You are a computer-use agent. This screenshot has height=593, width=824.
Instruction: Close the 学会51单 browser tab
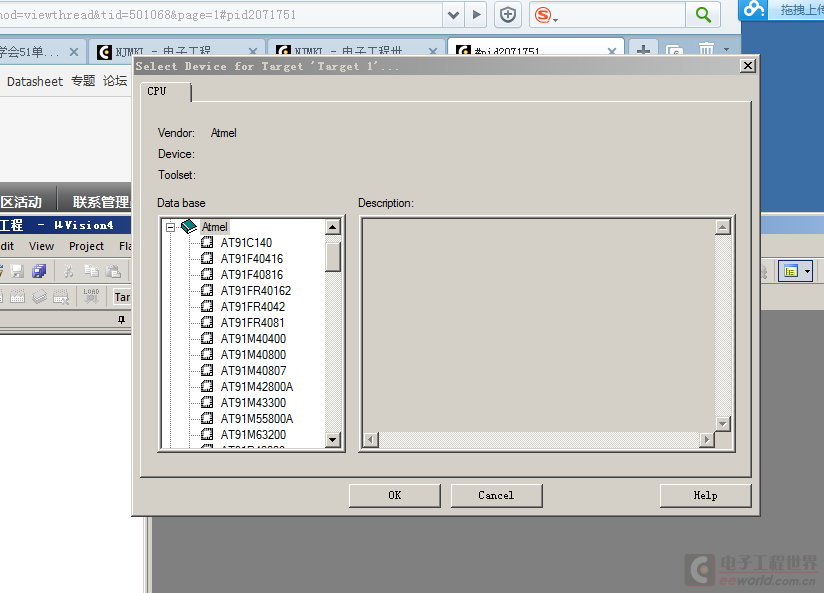tap(74, 52)
